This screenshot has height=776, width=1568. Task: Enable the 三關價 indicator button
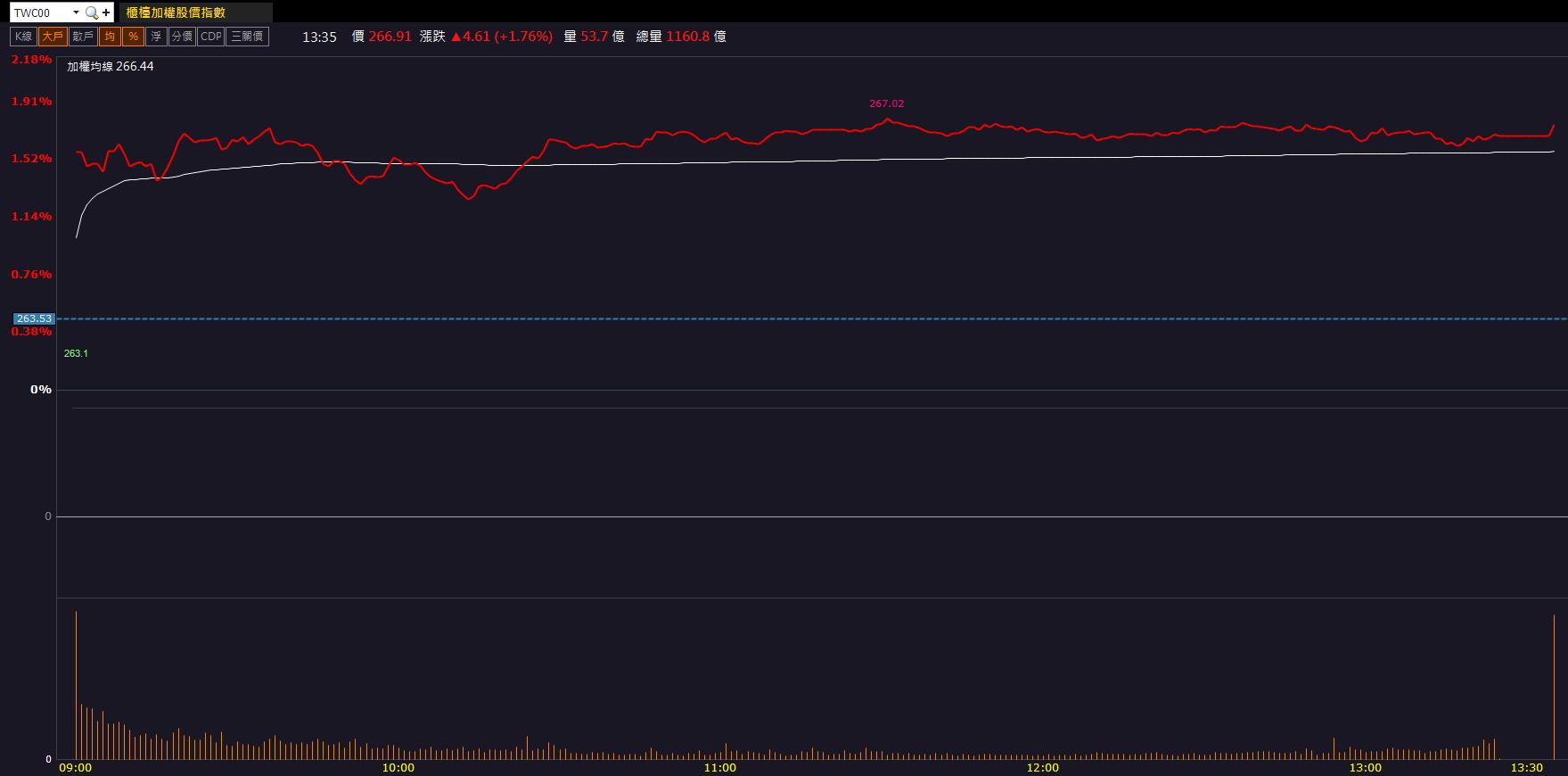[x=247, y=37]
